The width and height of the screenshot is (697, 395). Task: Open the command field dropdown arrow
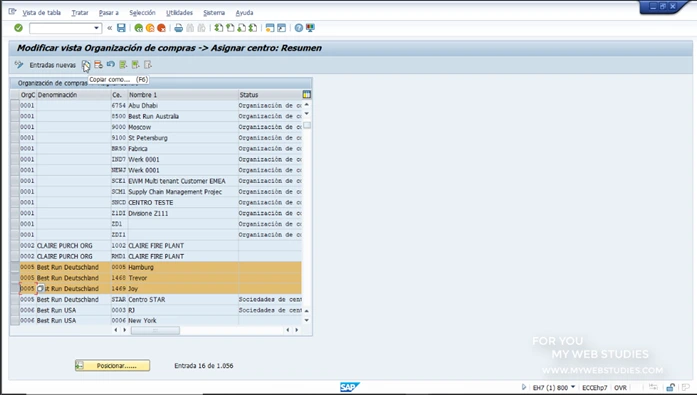[x=96, y=28]
